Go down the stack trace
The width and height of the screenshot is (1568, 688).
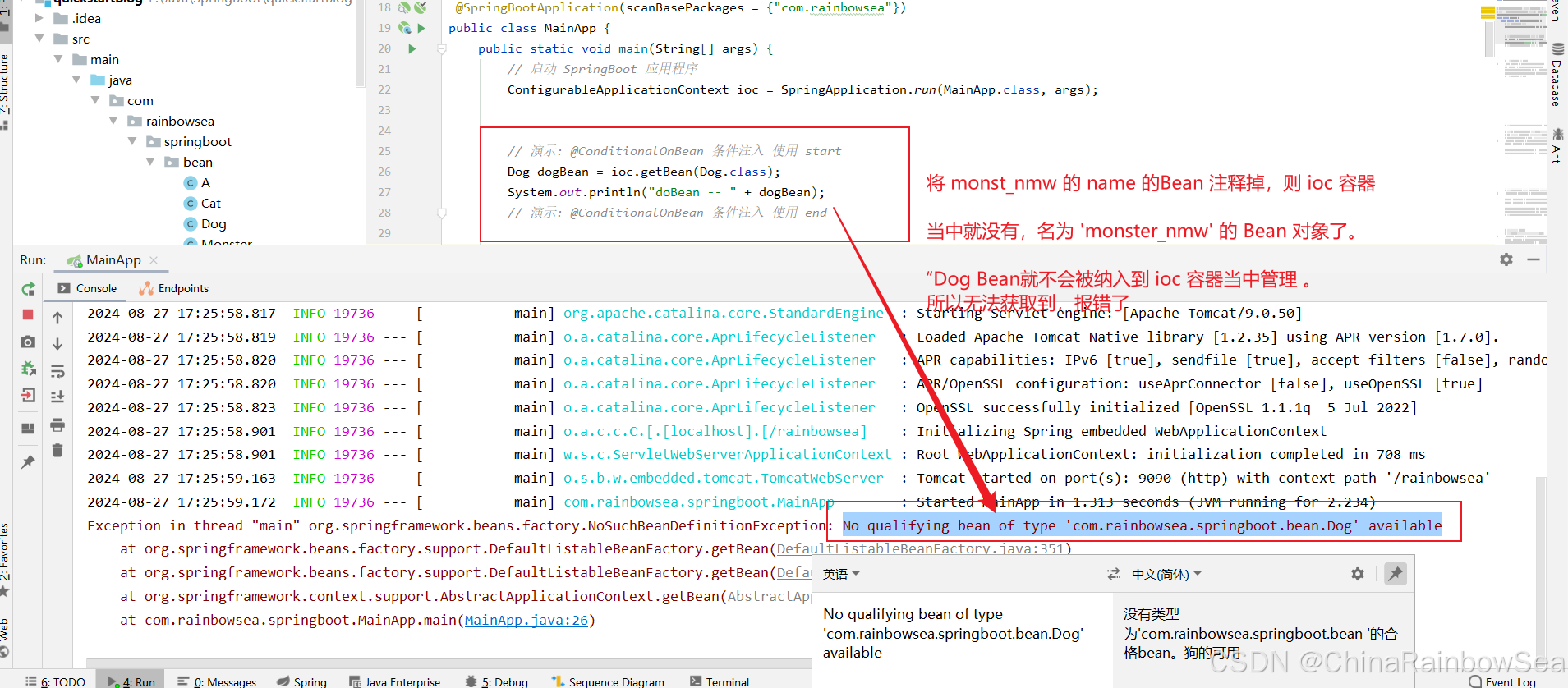pyautogui.click(x=57, y=344)
